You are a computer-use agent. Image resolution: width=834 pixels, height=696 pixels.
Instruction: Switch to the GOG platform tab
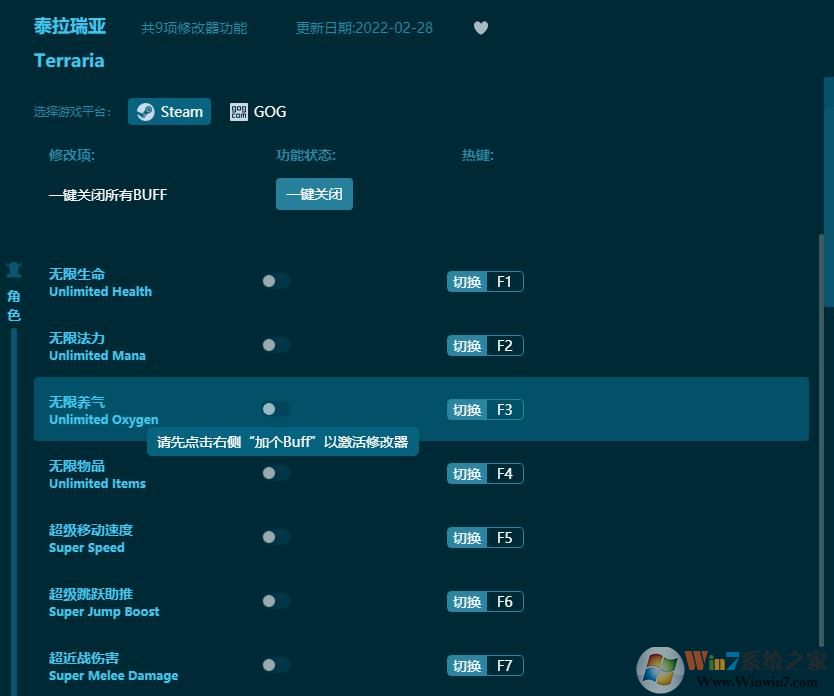point(258,111)
